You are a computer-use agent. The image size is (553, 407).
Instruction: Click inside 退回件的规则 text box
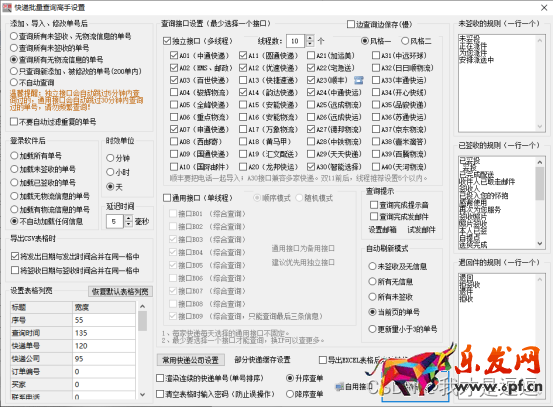[502, 337]
